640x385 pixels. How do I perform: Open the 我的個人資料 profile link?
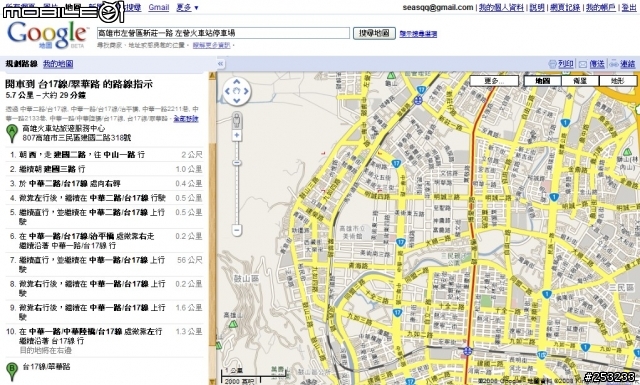click(501, 7)
